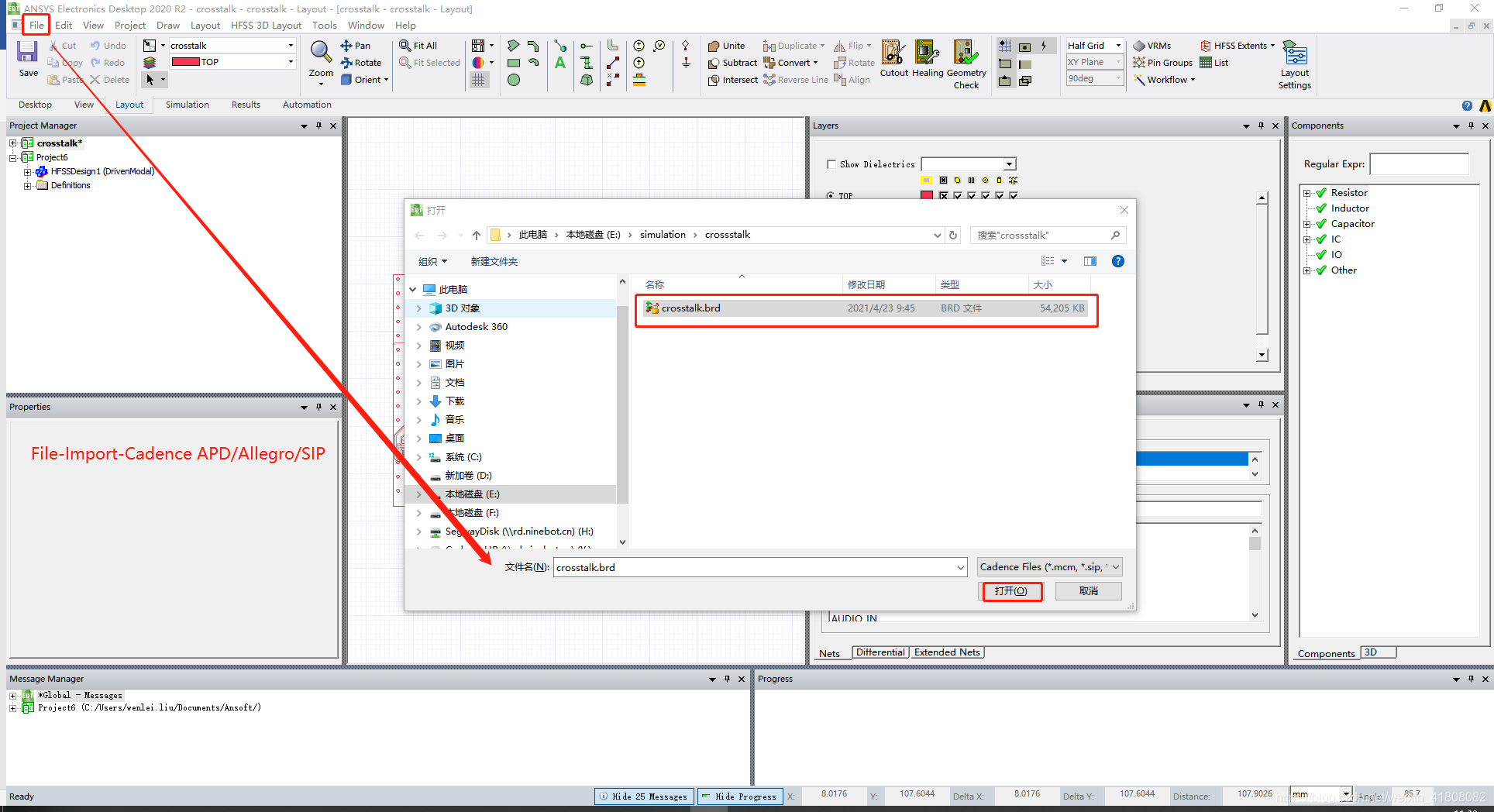This screenshot has height=812, width=1494.
Task: Open the Tools menu
Action: [325, 26]
